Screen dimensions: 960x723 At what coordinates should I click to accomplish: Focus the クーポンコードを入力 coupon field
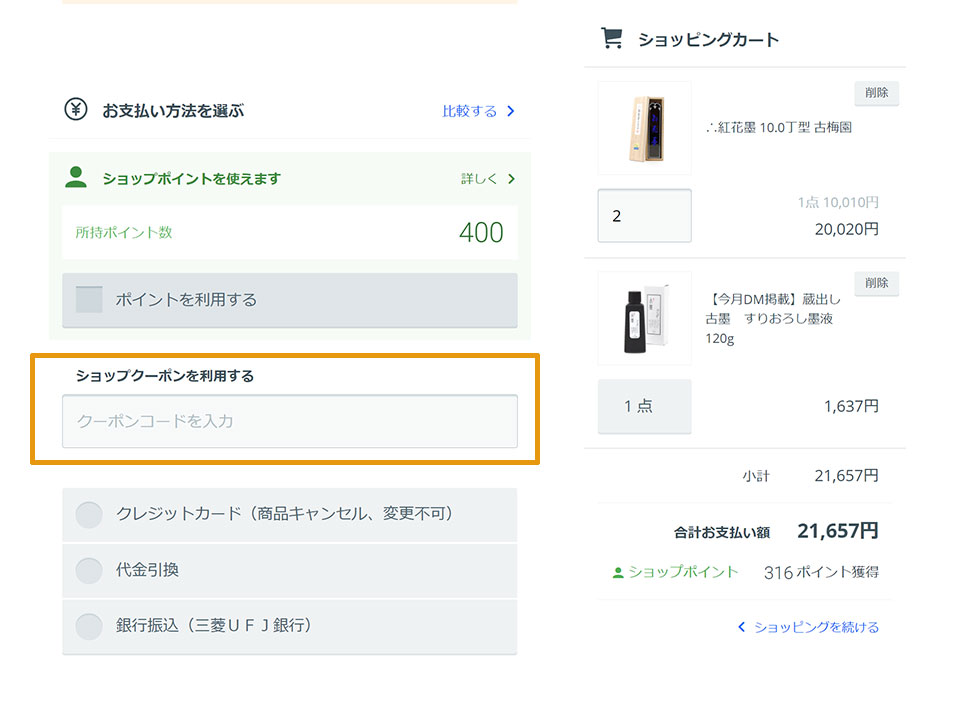coord(290,421)
